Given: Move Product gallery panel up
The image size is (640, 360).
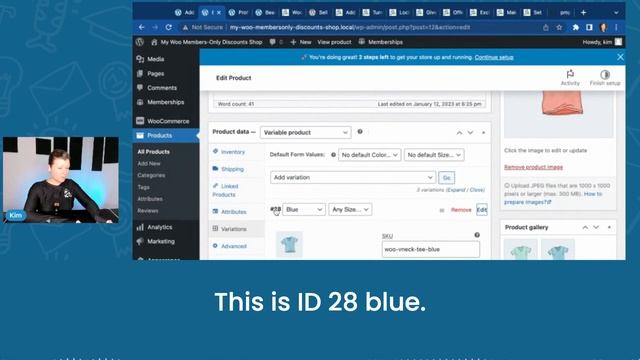Looking at the screenshot, I should tap(585, 227).
